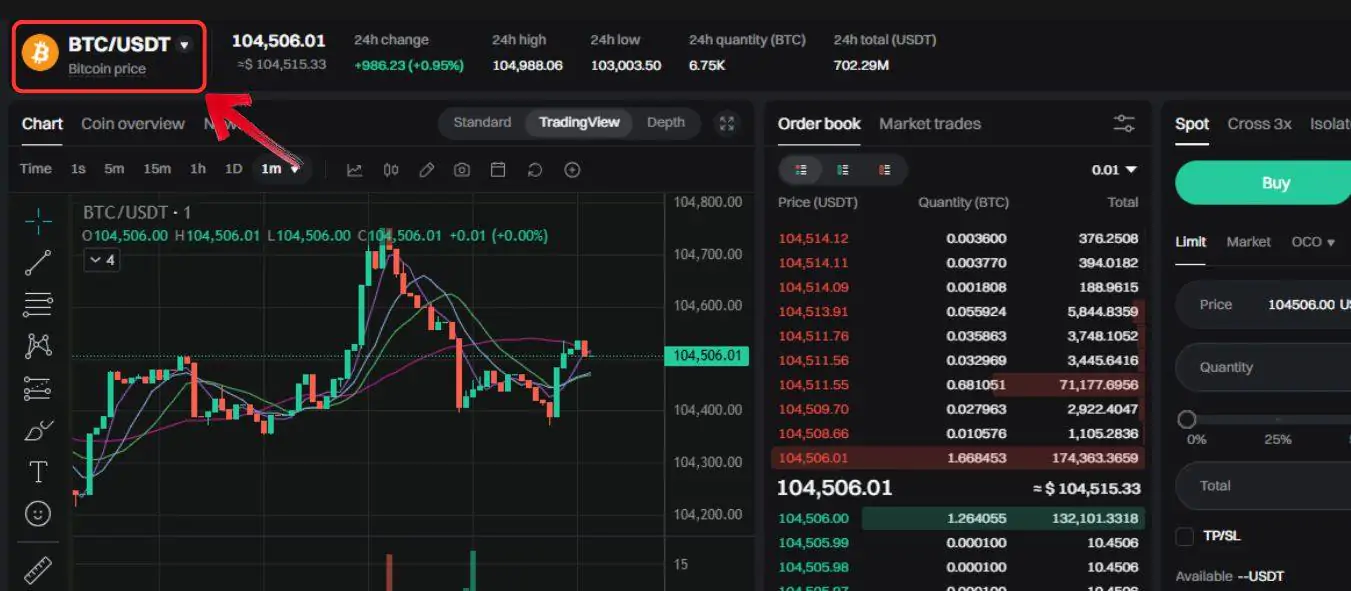Click the 104,506.01 price axis label
1351x591 pixels.
pos(706,355)
